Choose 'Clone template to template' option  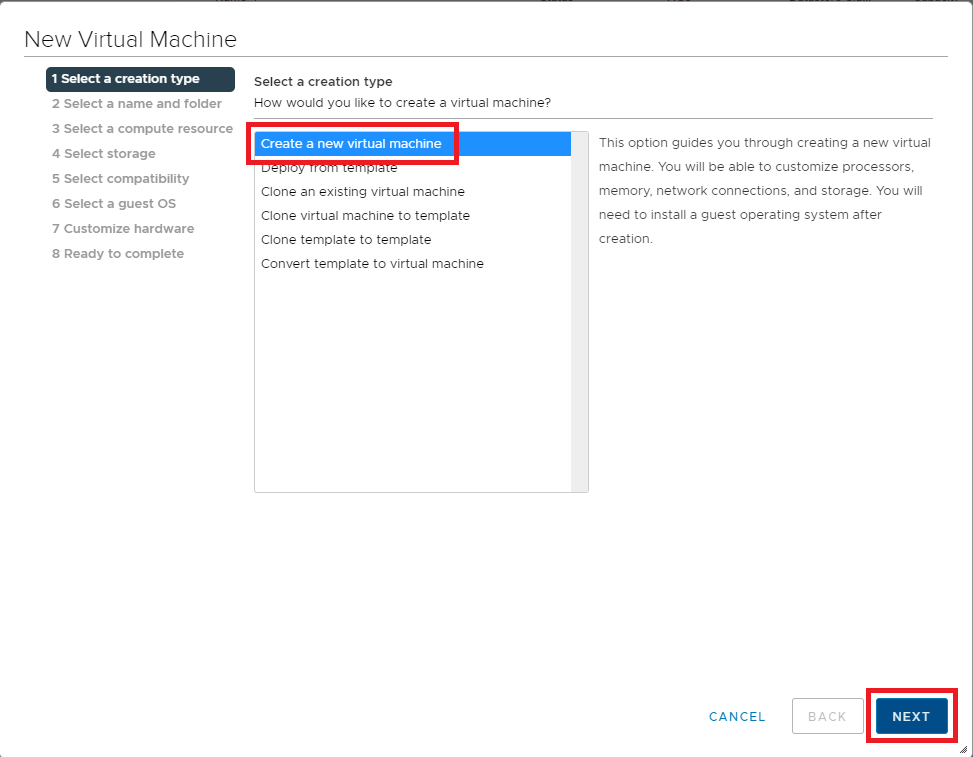click(x=346, y=240)
